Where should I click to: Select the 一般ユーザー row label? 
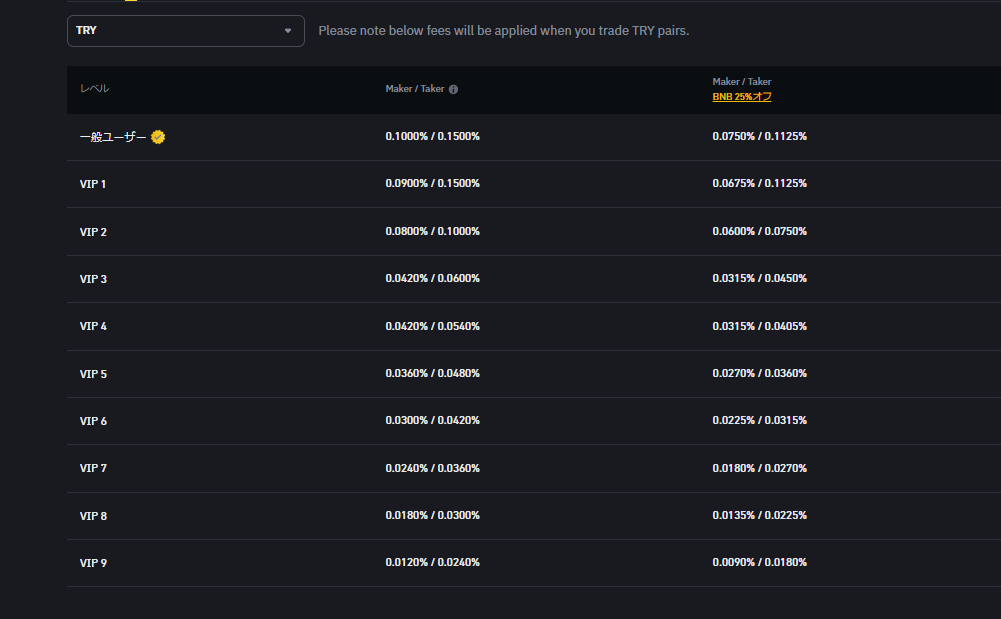coord(112,137)
